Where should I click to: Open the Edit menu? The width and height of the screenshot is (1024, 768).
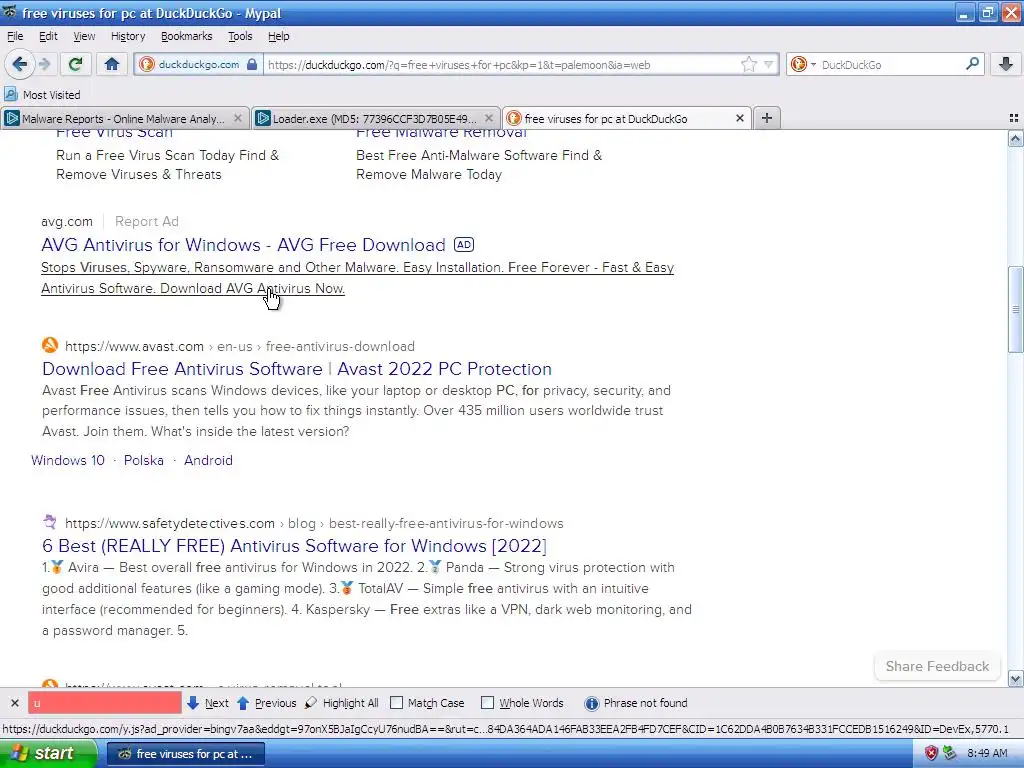tap(48, 36)
